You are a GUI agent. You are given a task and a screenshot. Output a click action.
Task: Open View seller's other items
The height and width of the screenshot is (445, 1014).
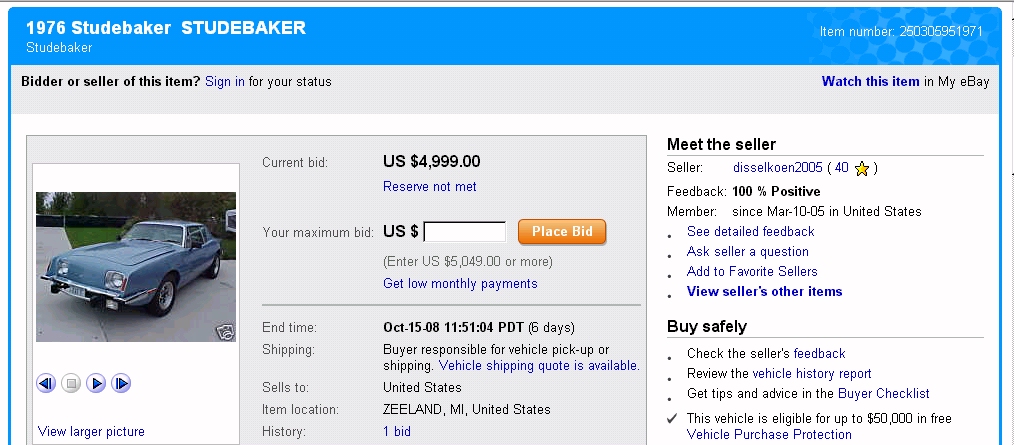(x=764, y=291)
